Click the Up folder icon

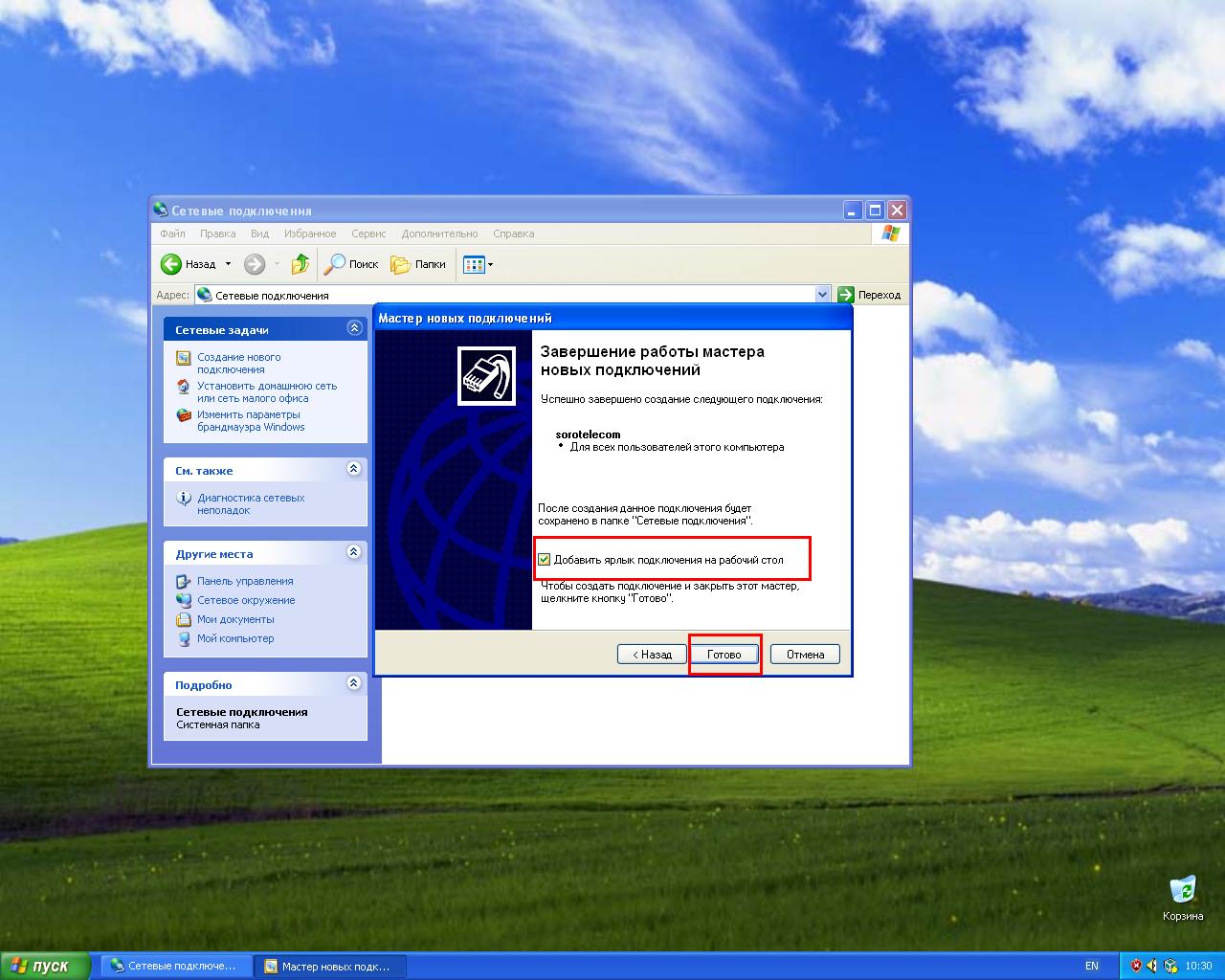[301, 264]
